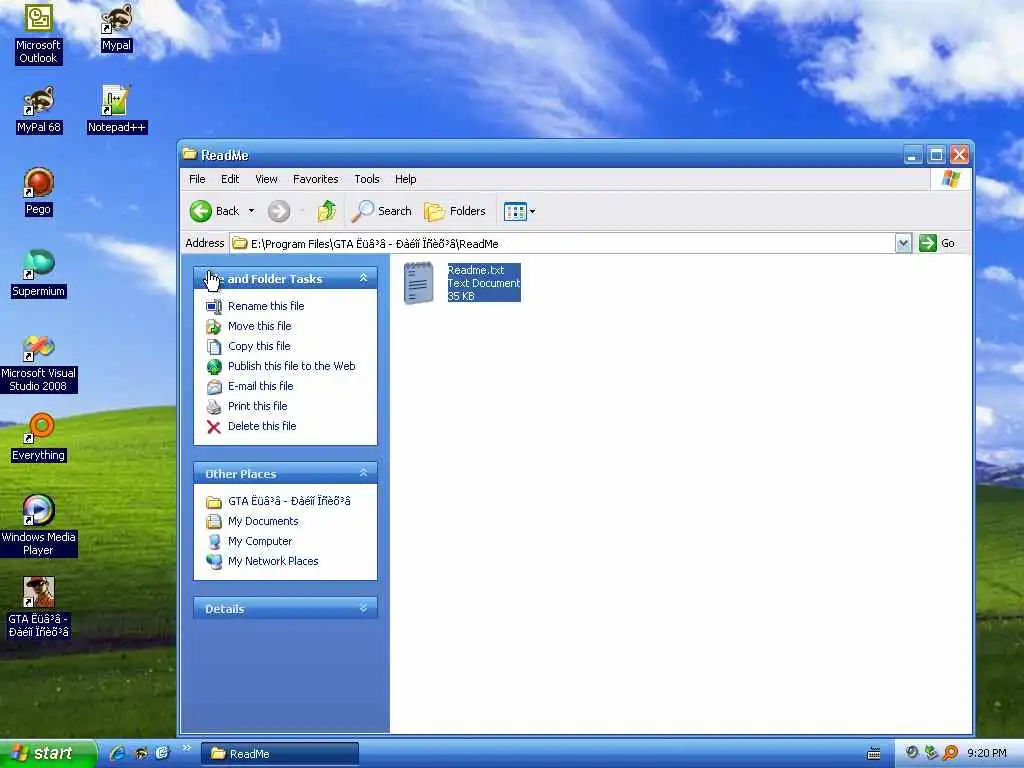This screenshot has height=768, width=1024.
Task: Select Microsoft Outlook desktop icon
Action: [x=38, y=34]
